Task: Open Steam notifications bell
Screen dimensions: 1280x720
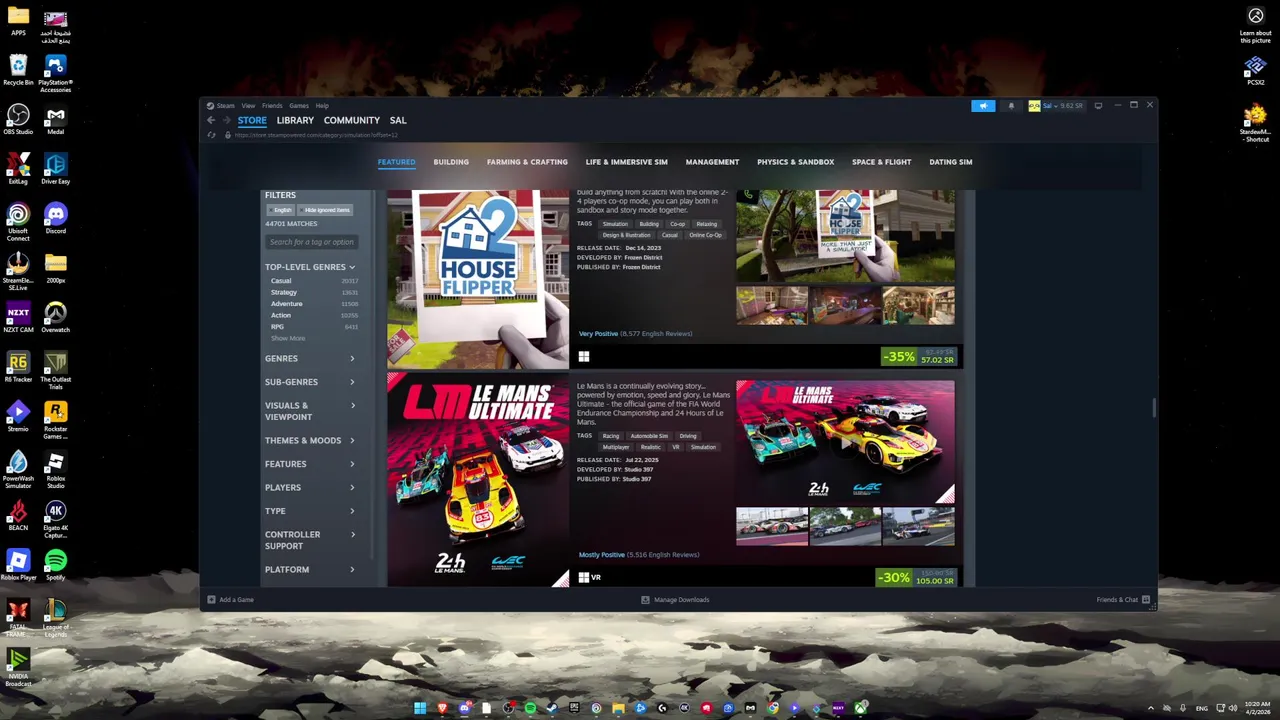Action: [1011, 106]
